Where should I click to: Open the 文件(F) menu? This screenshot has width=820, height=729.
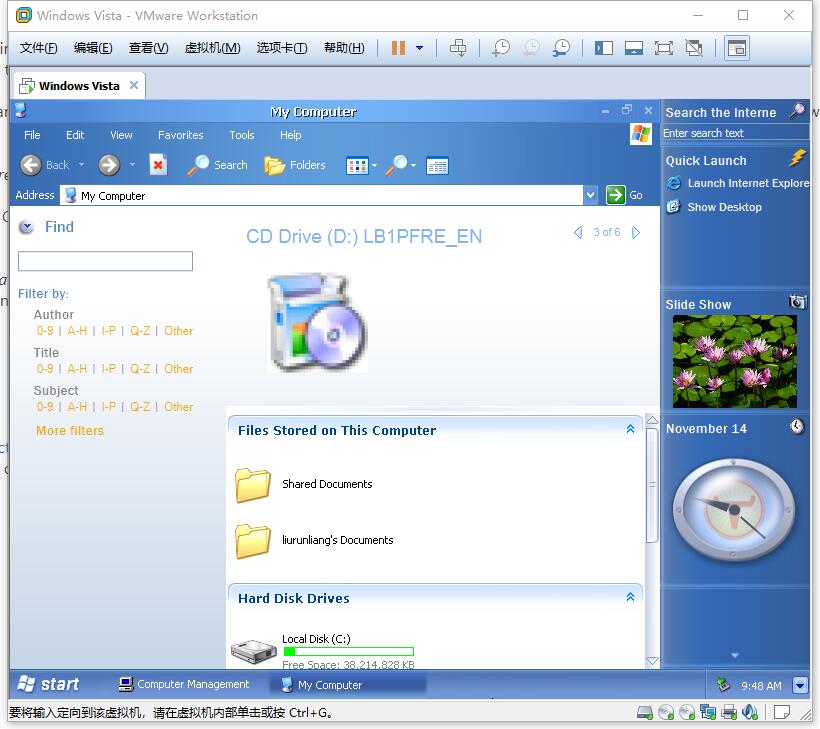38,48
